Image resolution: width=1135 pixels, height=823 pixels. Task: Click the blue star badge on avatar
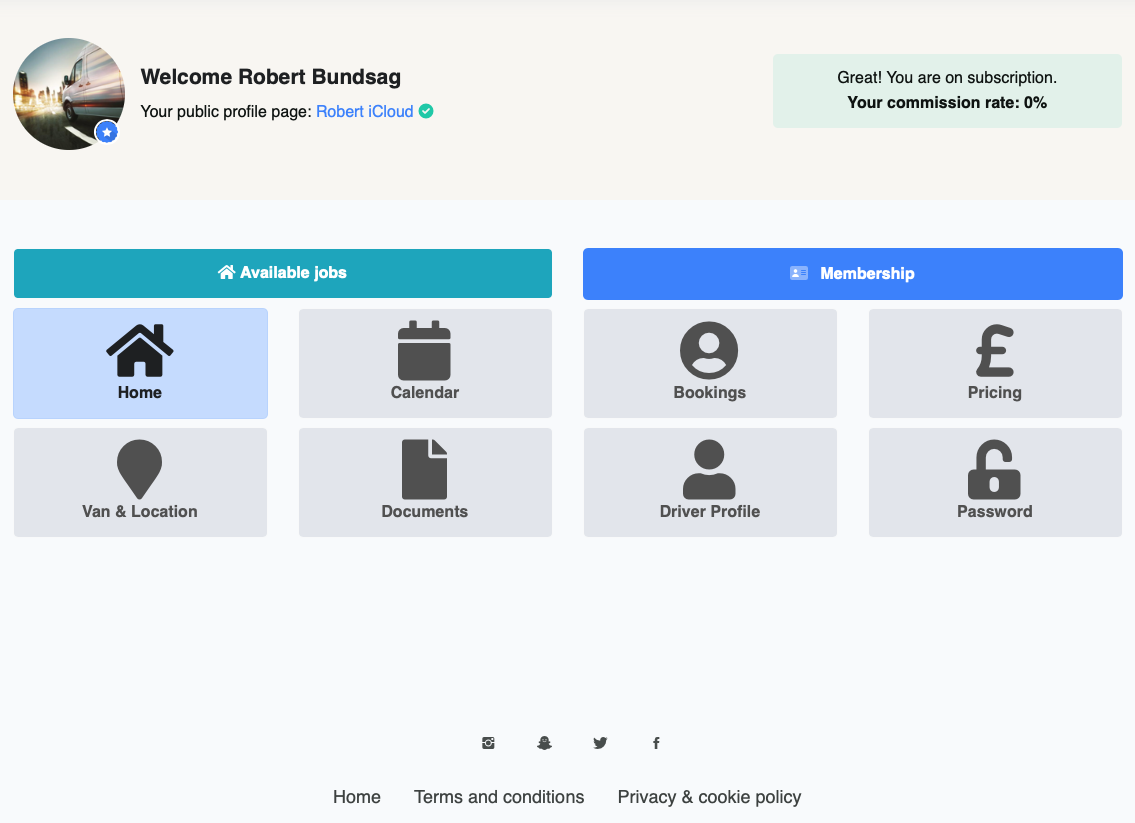(x=107, y=132)
